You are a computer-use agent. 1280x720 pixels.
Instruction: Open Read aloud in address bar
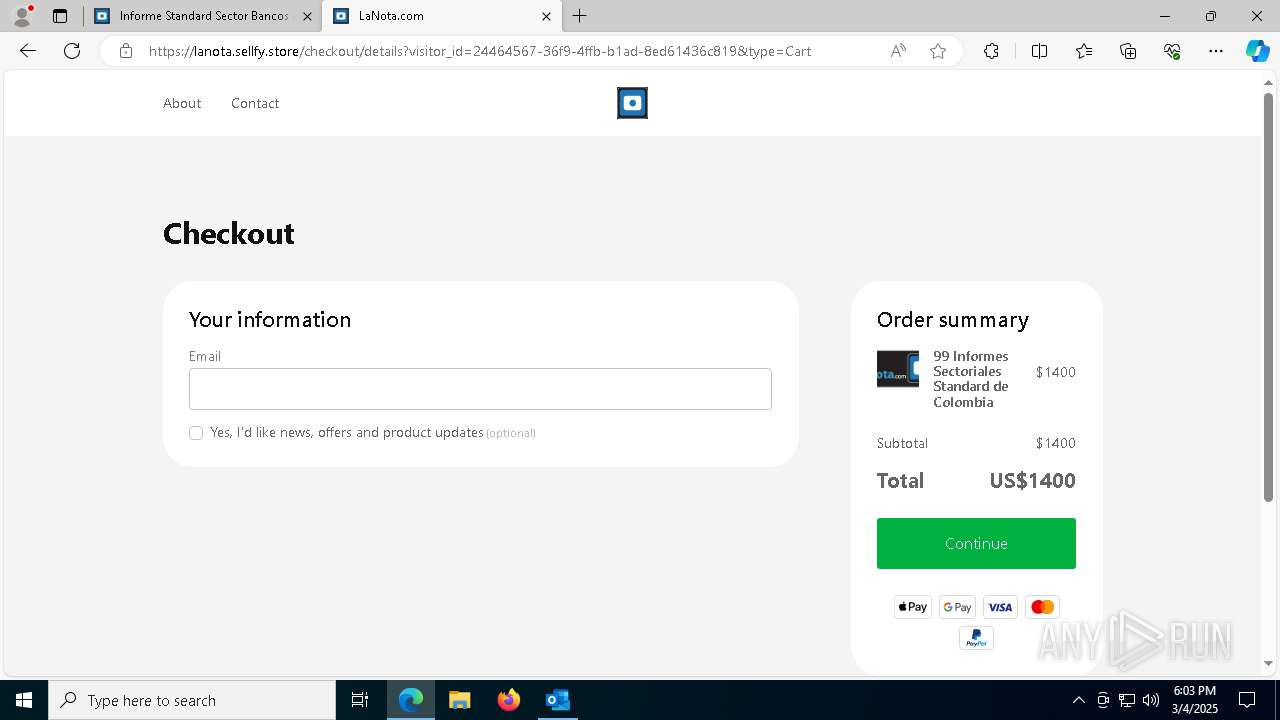point(898,51)
